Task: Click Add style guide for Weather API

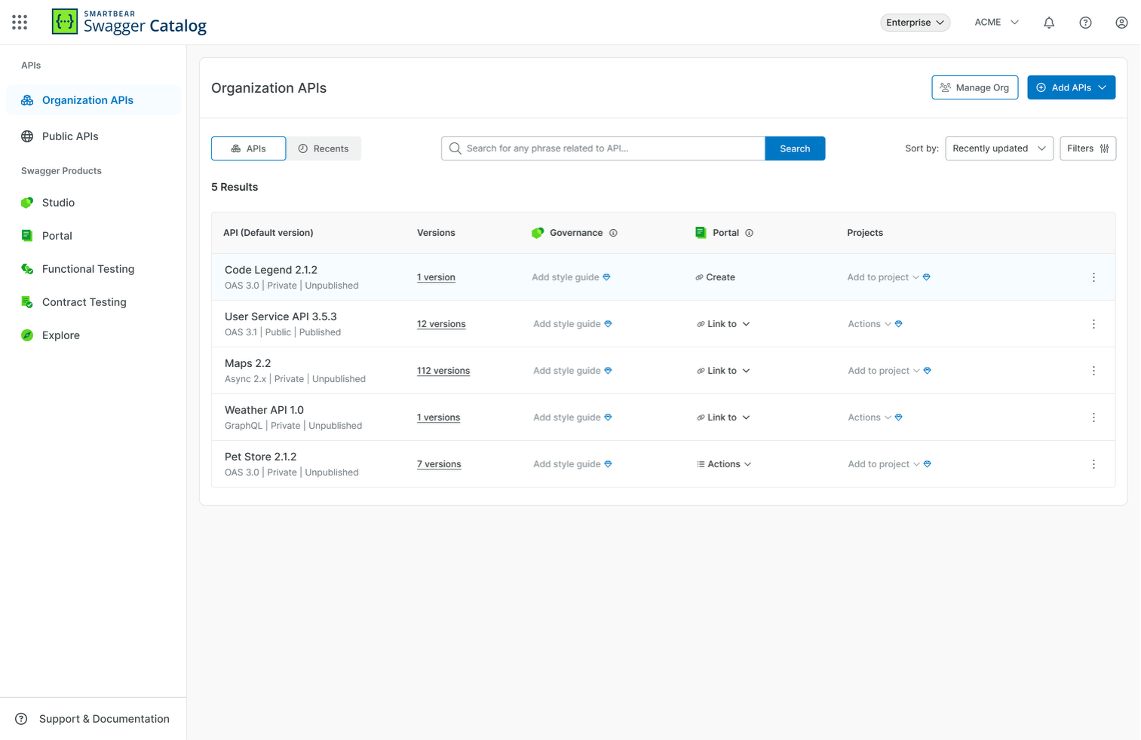Action: (x=567, y=418)
